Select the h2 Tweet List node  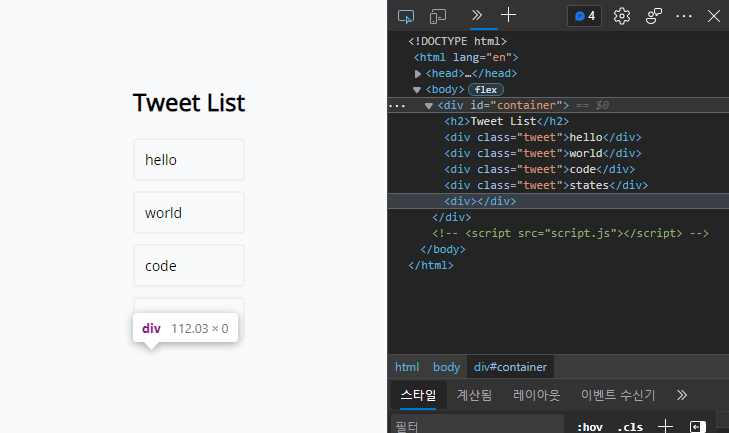click(x=506, y=121)
